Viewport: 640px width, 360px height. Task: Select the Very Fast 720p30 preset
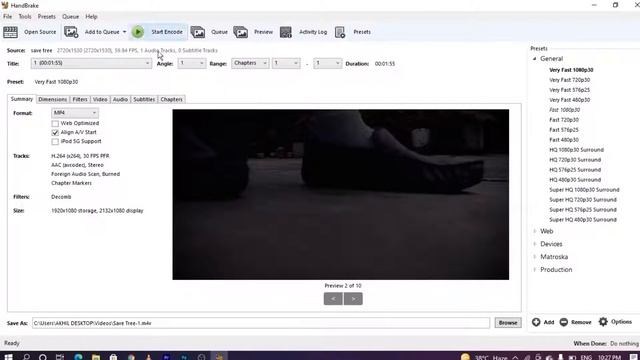coord(569,80)
